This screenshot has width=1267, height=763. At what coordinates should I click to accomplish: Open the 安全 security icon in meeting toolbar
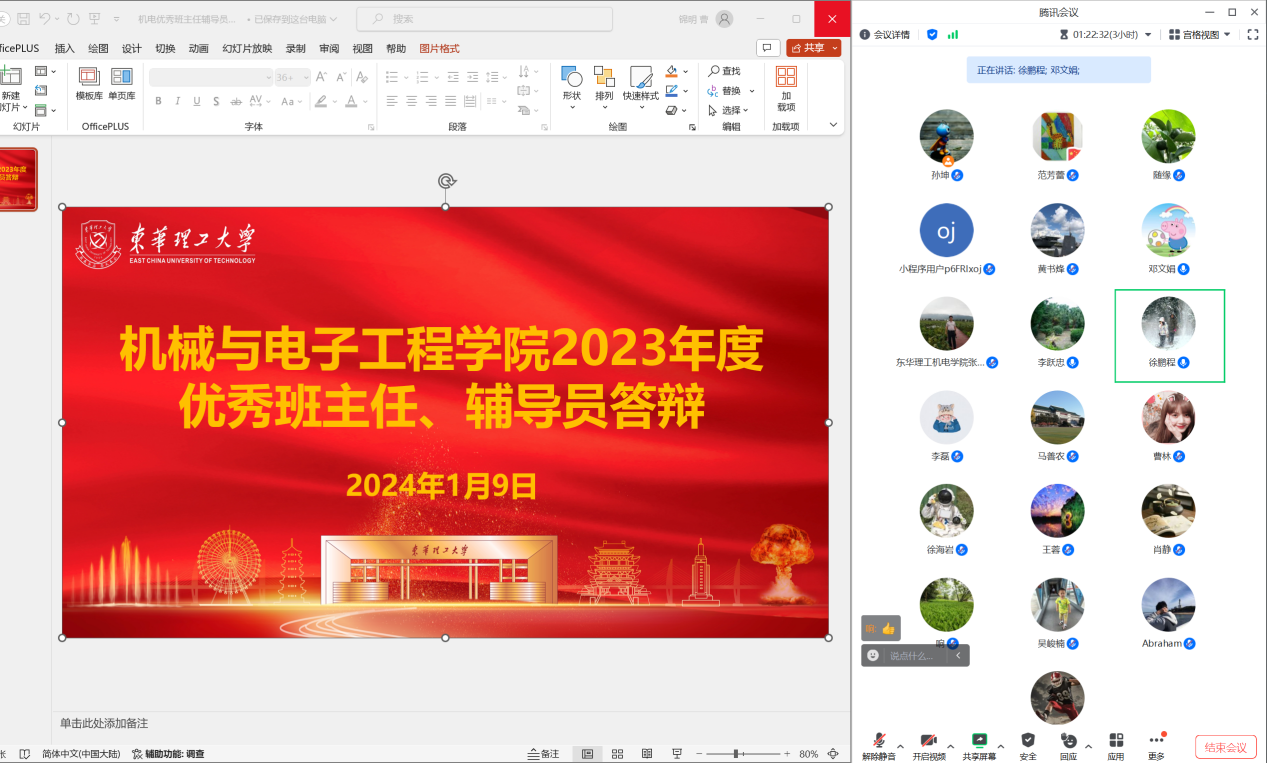coord(1028,741)
